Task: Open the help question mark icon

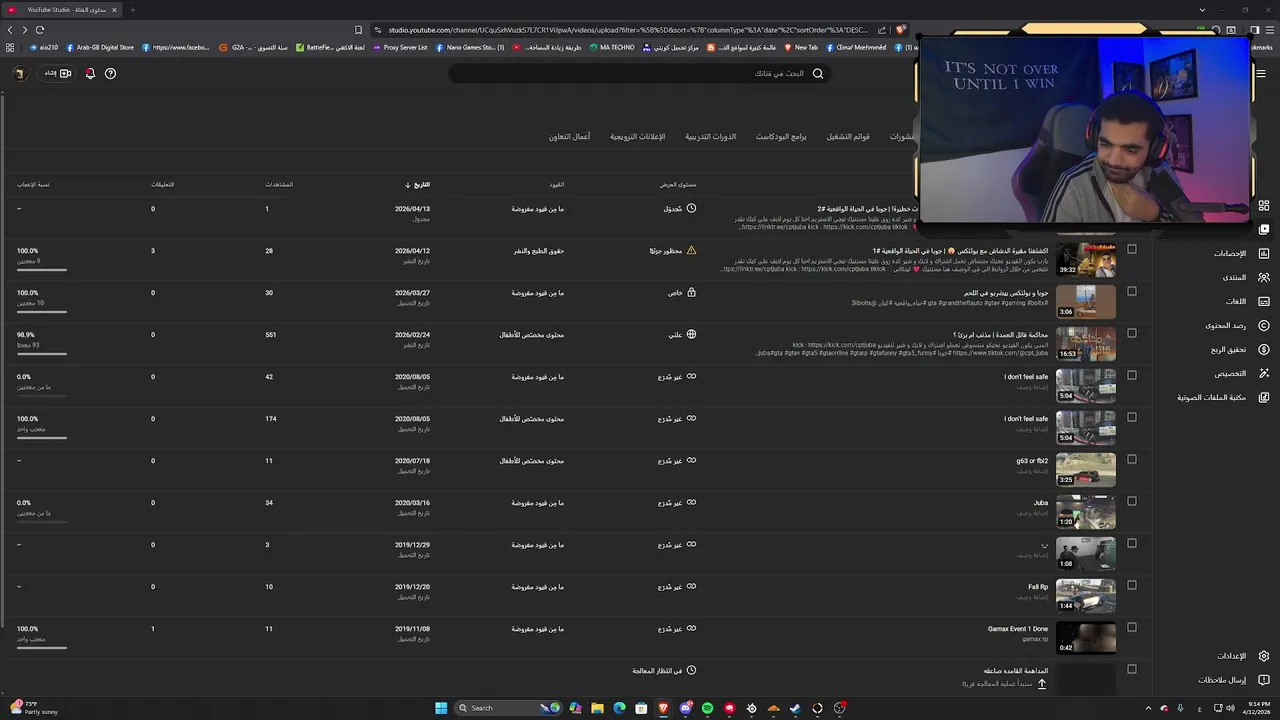Action: [110, 73]
